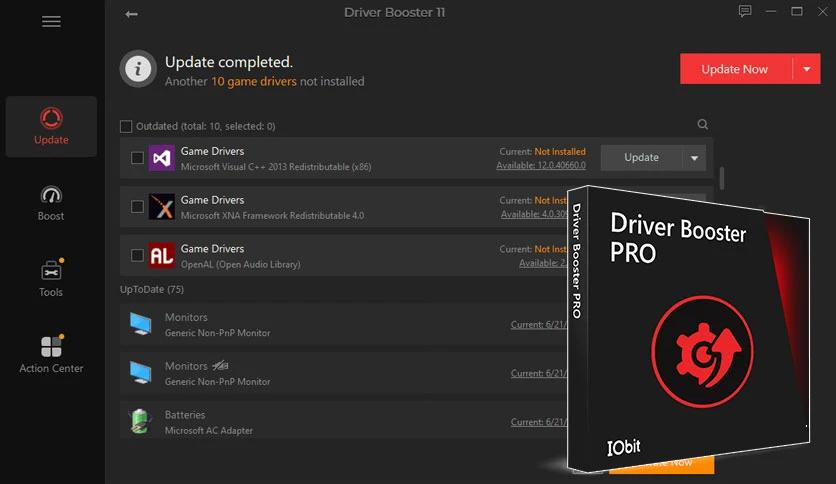Open the Tools section
The width and height of the screenshot is (836, 484).
click(51, 279)
